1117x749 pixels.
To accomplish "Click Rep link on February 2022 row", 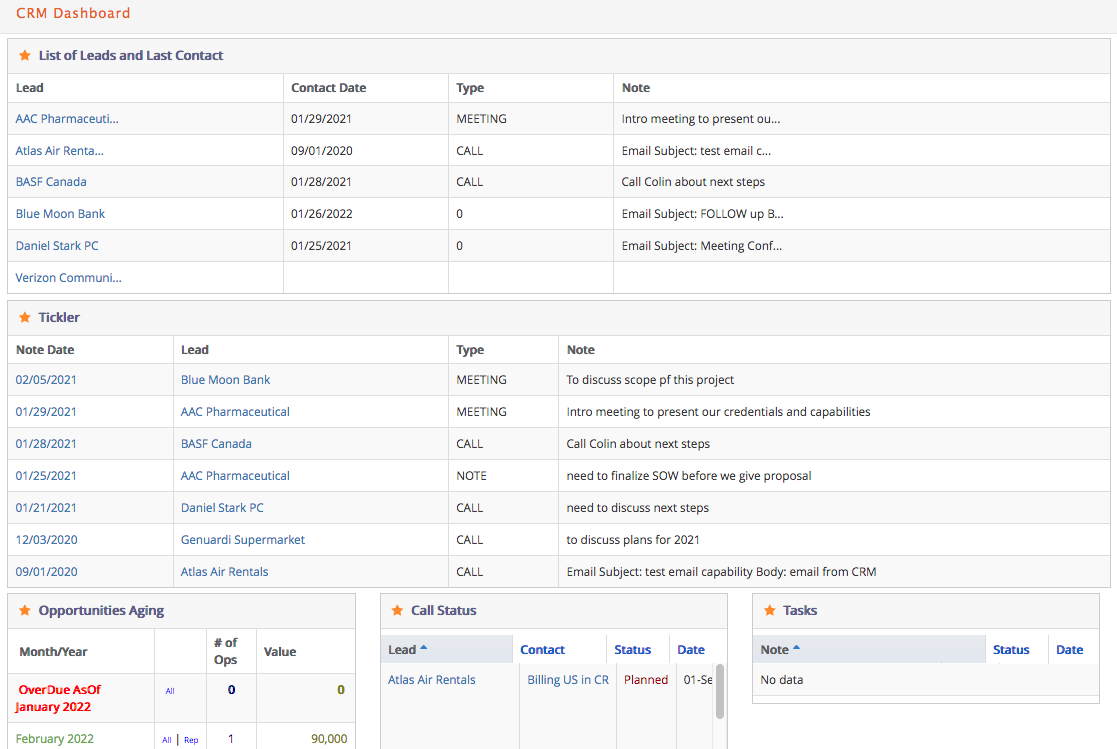I will tap(191, 740).
